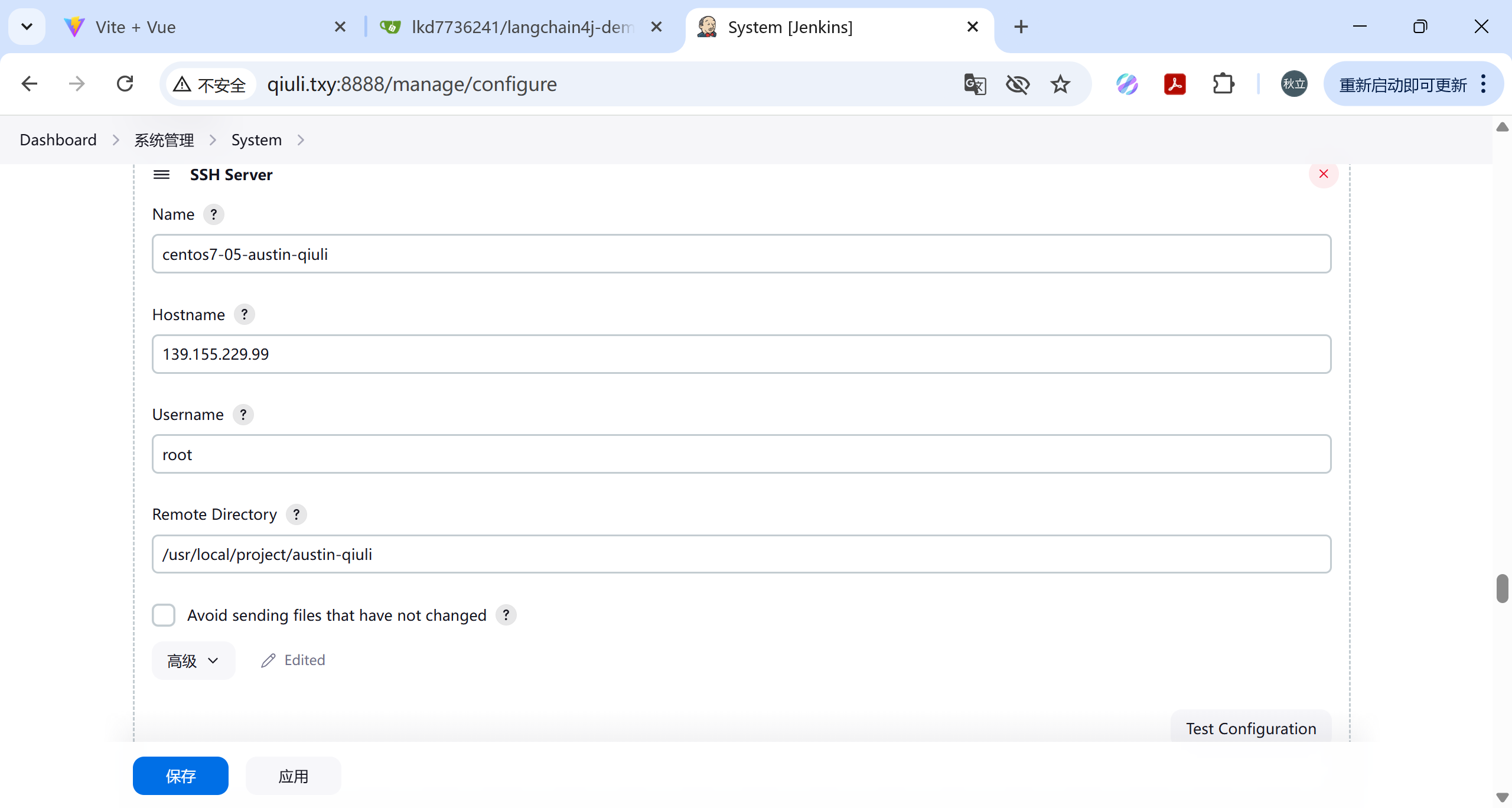The height and width of the screenshot is (808, 1512).
Task: Click the 保存 save button
Action: point(181,776)
